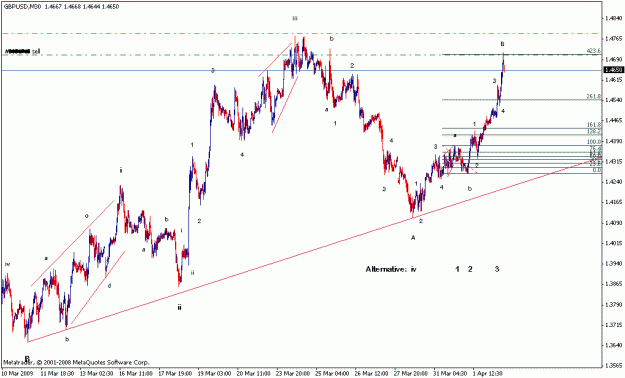Select the current price tag 1.4650 on axis
This screenshot has height=378, width=625.
(x=614, y=70)
